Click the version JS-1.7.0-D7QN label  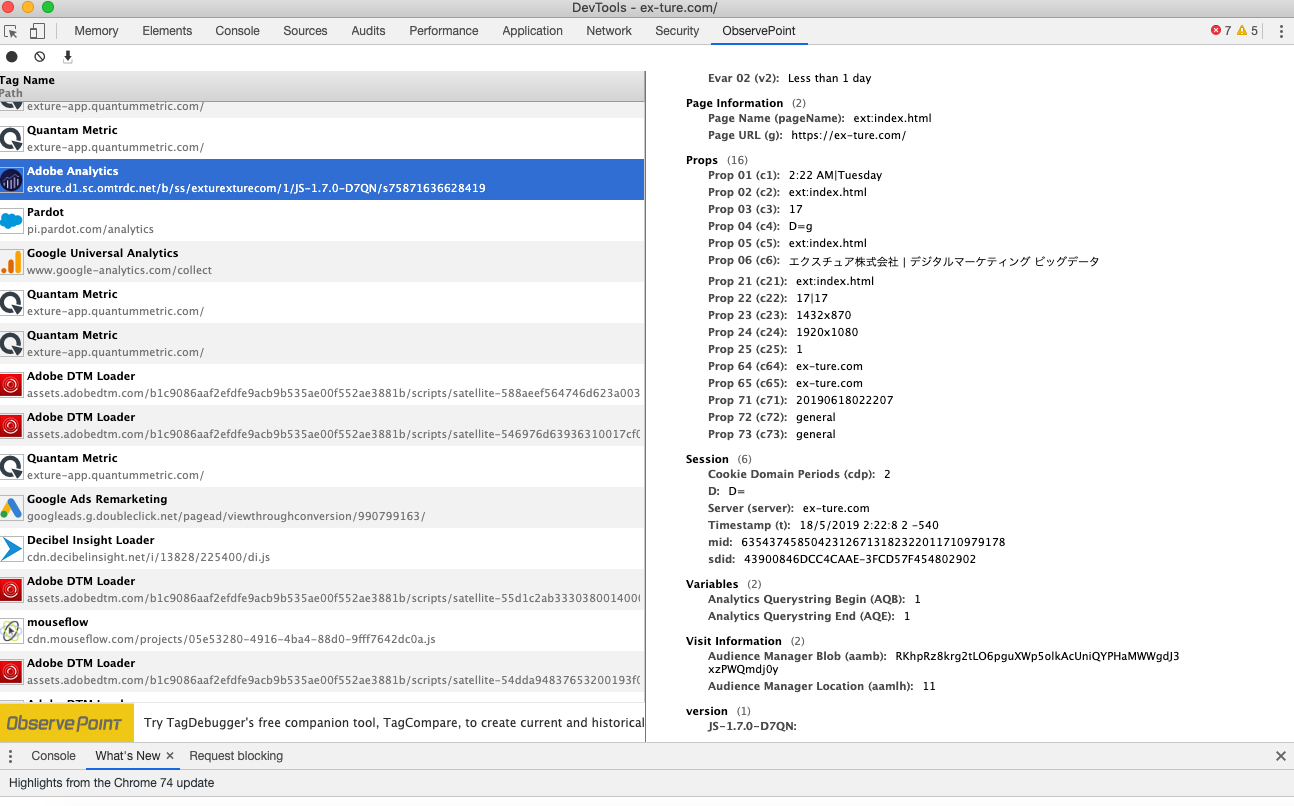752,726
